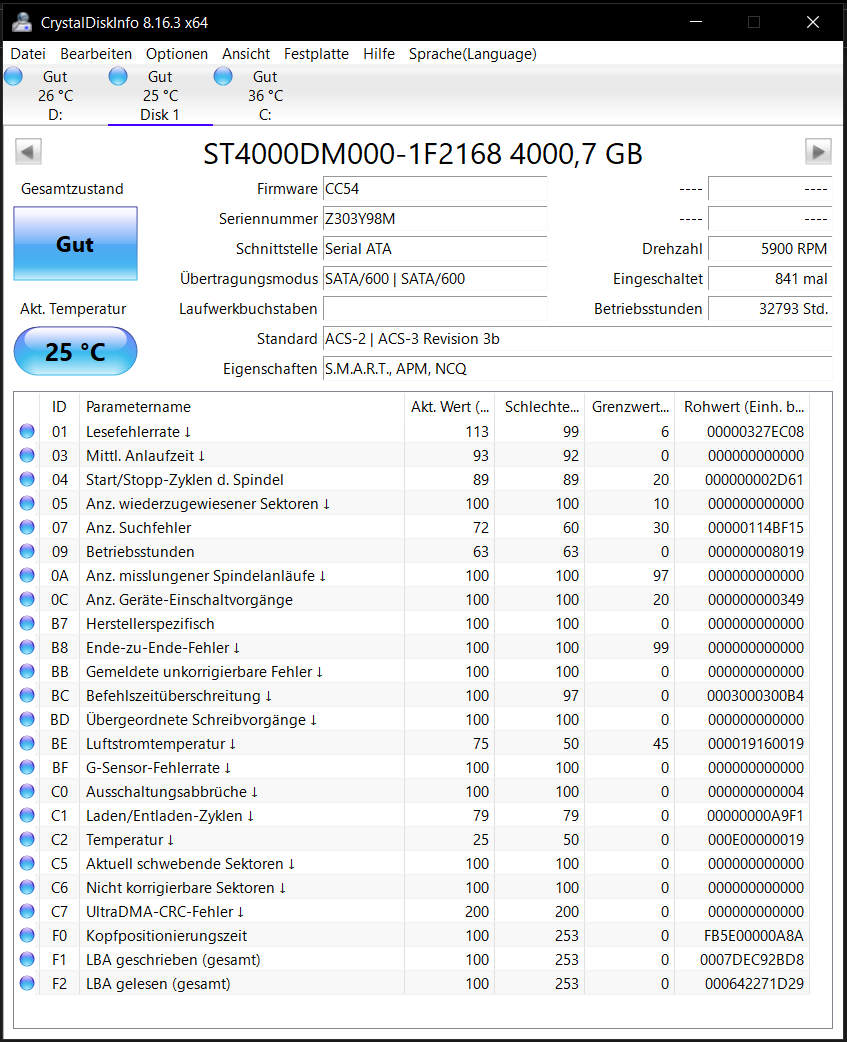Open the Bearbeiten menu
Image resolution: width=847 pixels, height=1042 pixels.
click(x=96, y=54)
